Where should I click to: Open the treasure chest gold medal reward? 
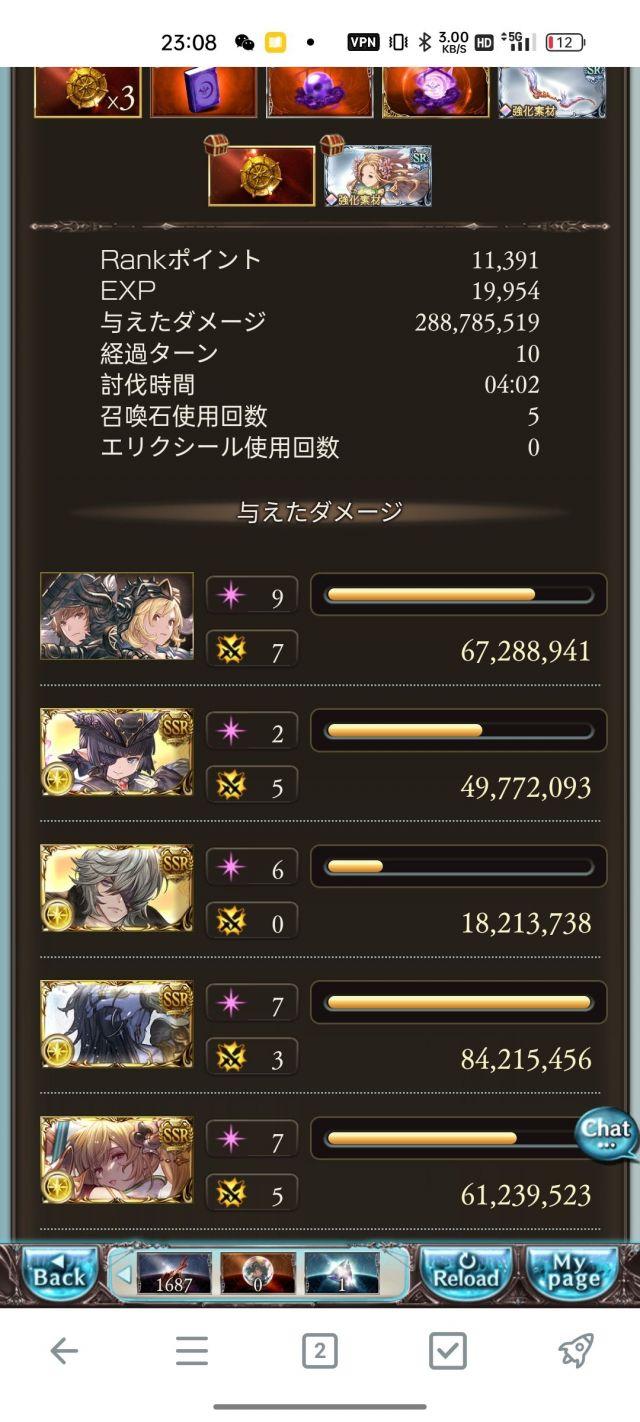click(261, 175)
